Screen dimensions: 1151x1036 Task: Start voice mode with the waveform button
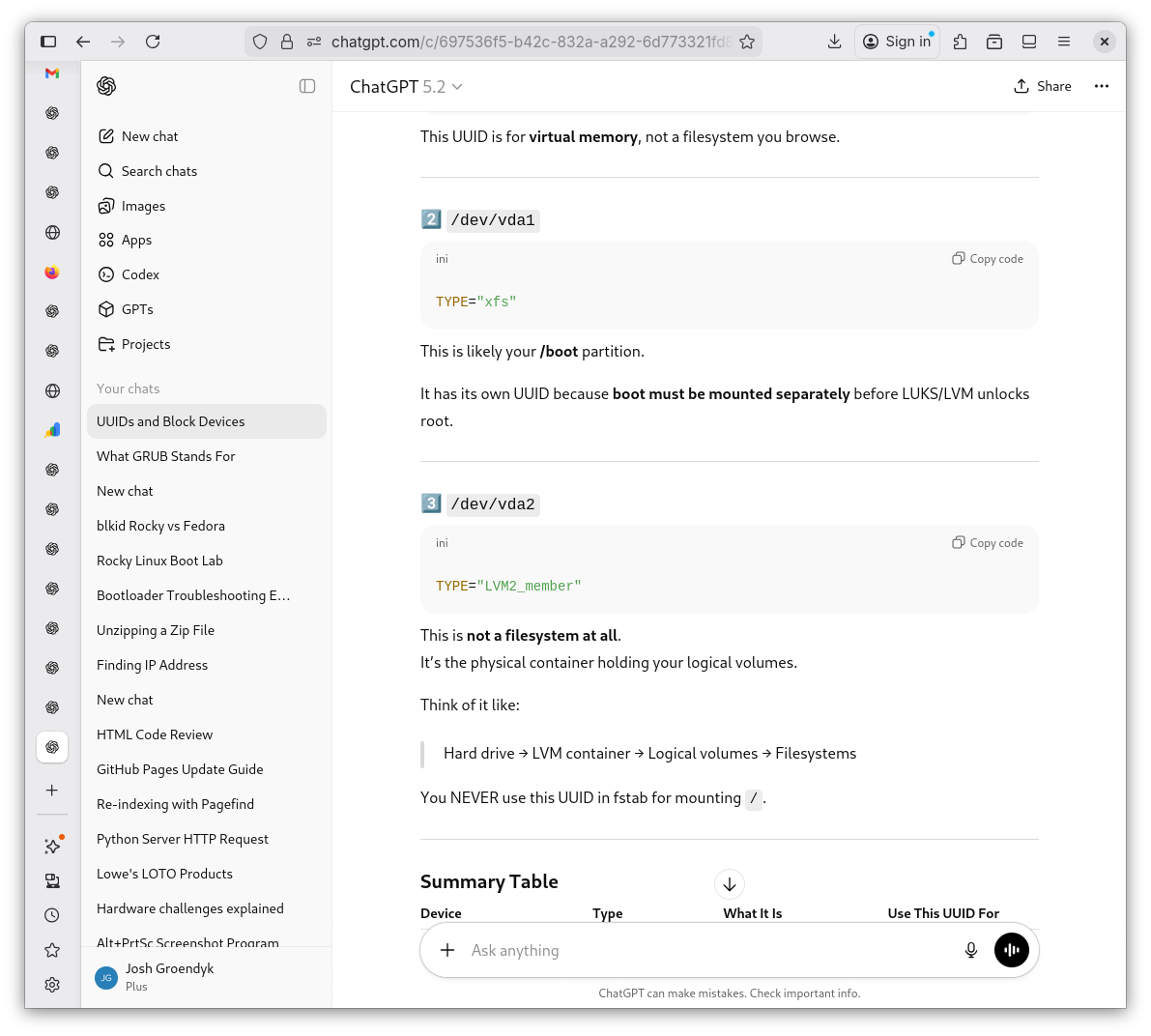tap(1011, 950)
